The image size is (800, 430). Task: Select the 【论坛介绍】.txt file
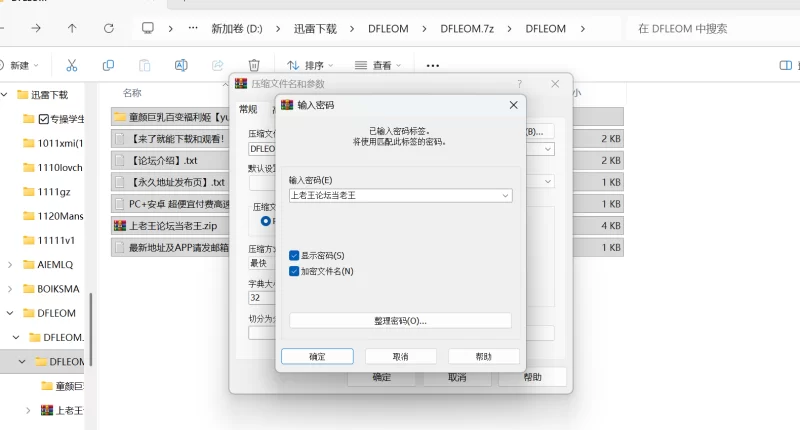[170, 160]
